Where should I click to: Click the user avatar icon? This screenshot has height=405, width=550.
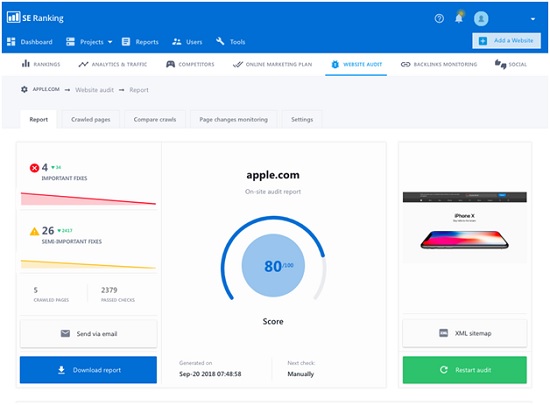[x=481, y=18]
